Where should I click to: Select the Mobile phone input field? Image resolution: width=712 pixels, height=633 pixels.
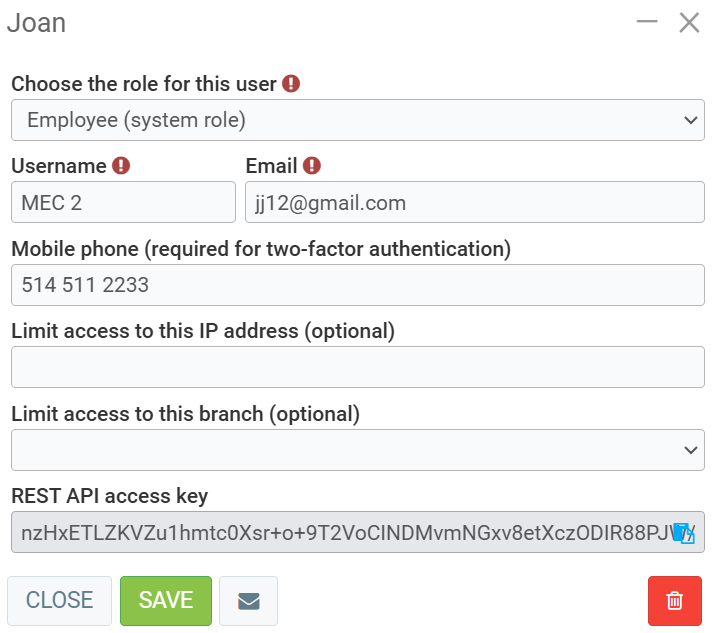click(357, 285)
